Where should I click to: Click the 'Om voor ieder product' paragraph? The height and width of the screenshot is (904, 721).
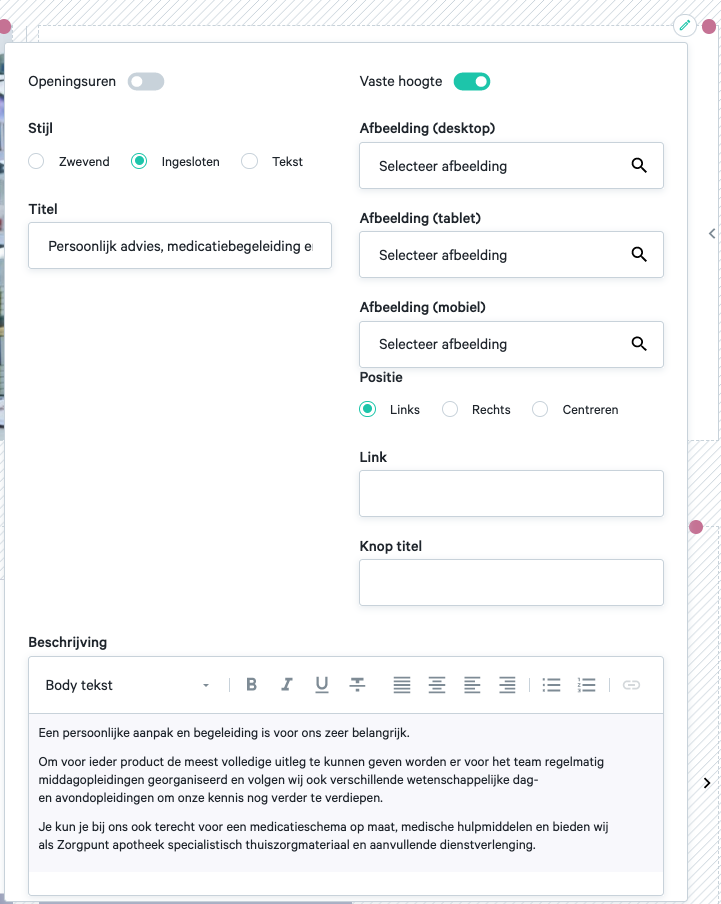click(321, 779)
